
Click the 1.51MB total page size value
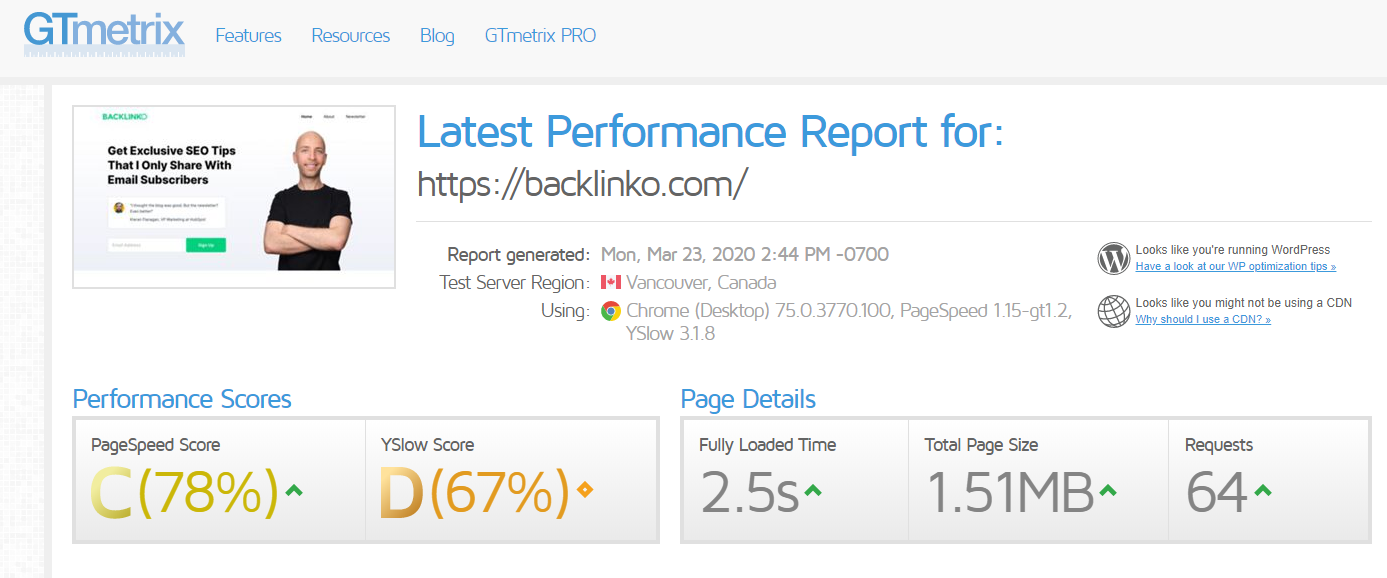[1010, 492]
